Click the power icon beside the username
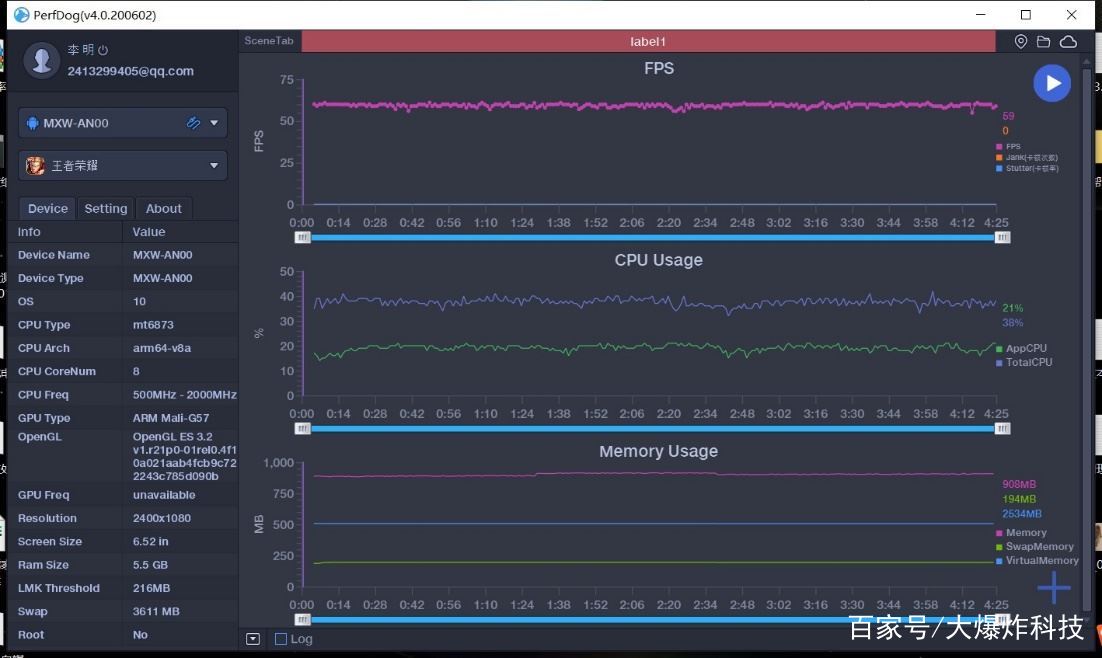 coord(103,50)
